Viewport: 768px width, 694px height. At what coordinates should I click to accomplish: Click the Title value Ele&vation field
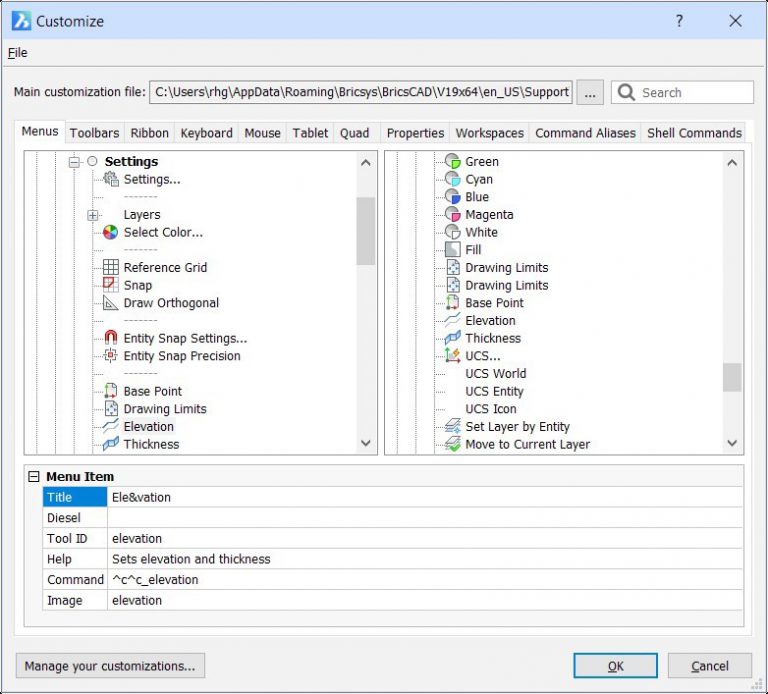pyautogui.click(x=425, y=497)
